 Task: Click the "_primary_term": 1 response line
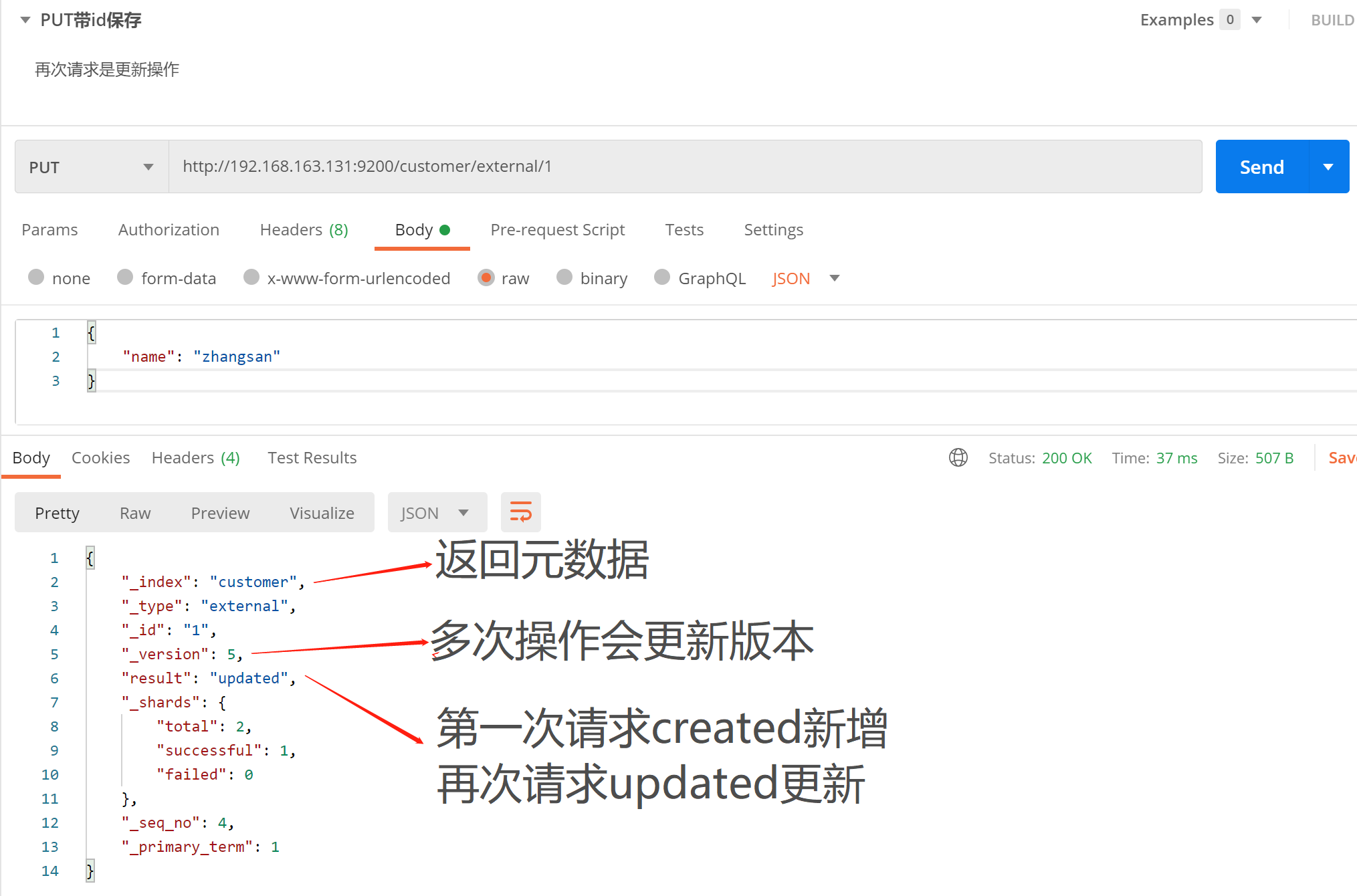[199, 847]
